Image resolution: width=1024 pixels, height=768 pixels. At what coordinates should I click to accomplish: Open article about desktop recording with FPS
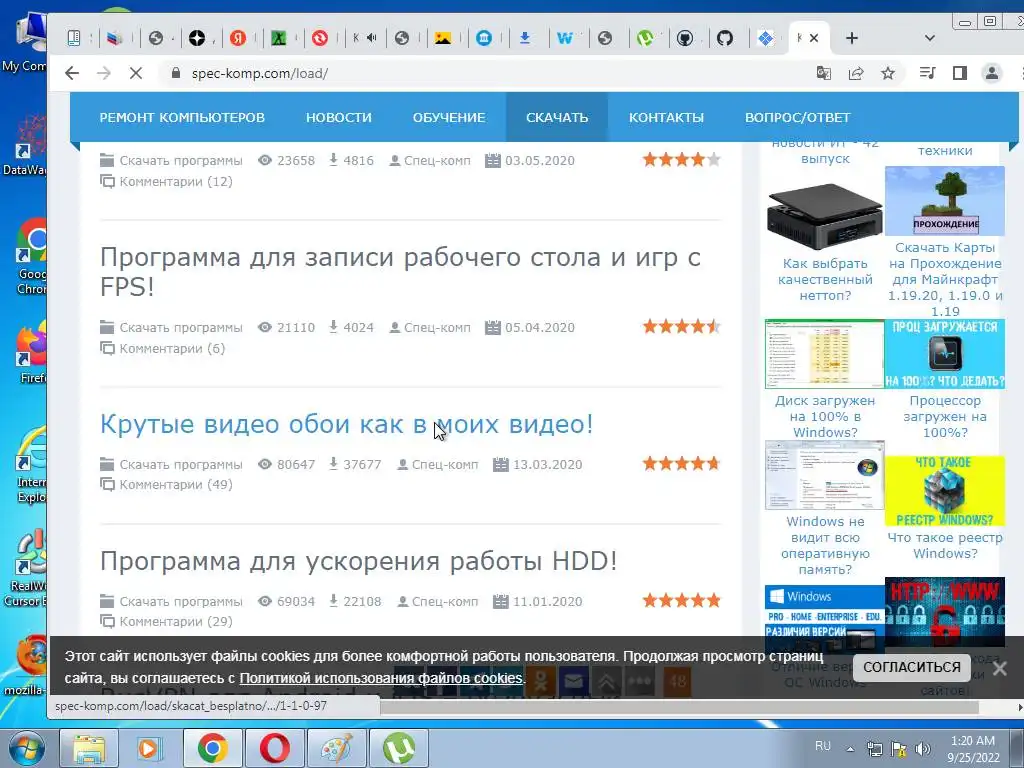pyautogui.click(x=400, y=271)
